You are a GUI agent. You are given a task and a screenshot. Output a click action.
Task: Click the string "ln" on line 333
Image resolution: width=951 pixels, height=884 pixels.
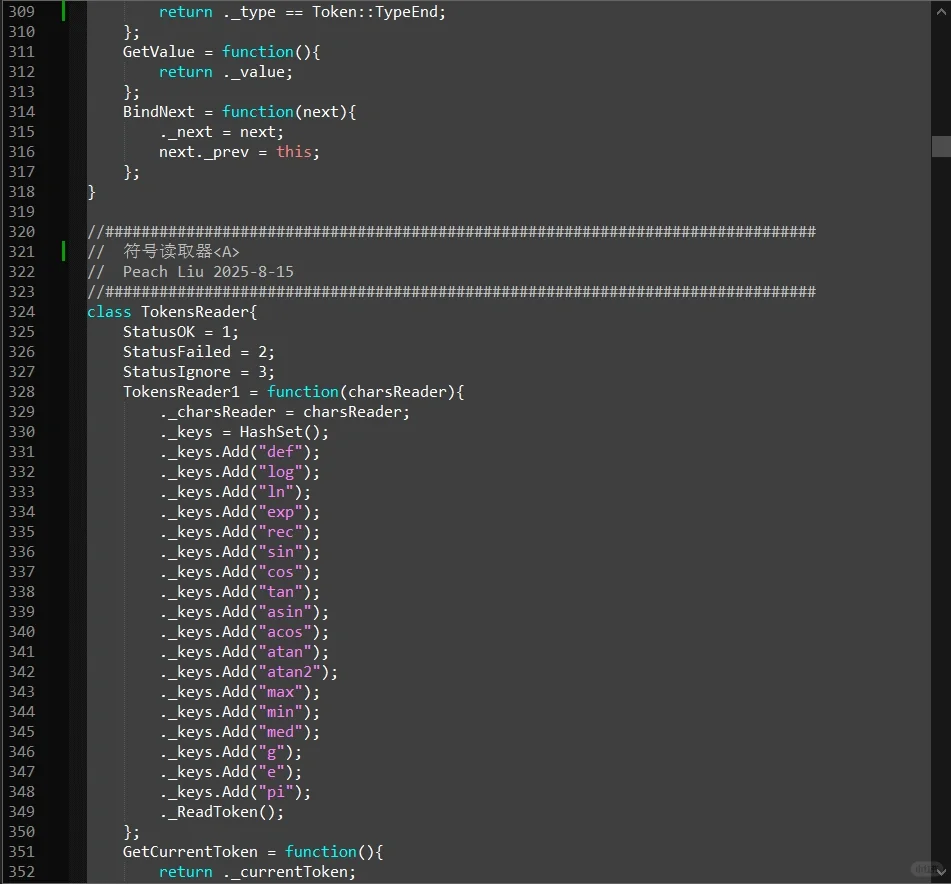(x=276, y=492)
